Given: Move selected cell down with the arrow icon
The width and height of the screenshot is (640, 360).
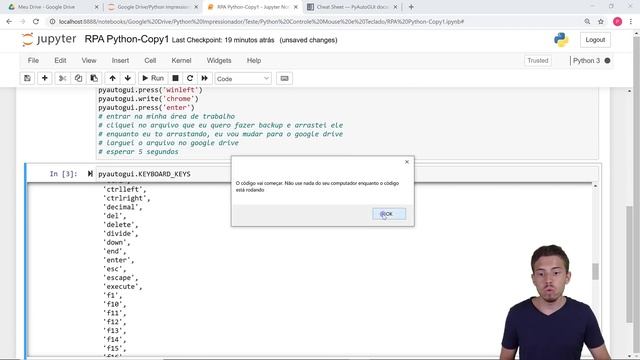Looking at the screenshot, I should click(x=128, y=78).
